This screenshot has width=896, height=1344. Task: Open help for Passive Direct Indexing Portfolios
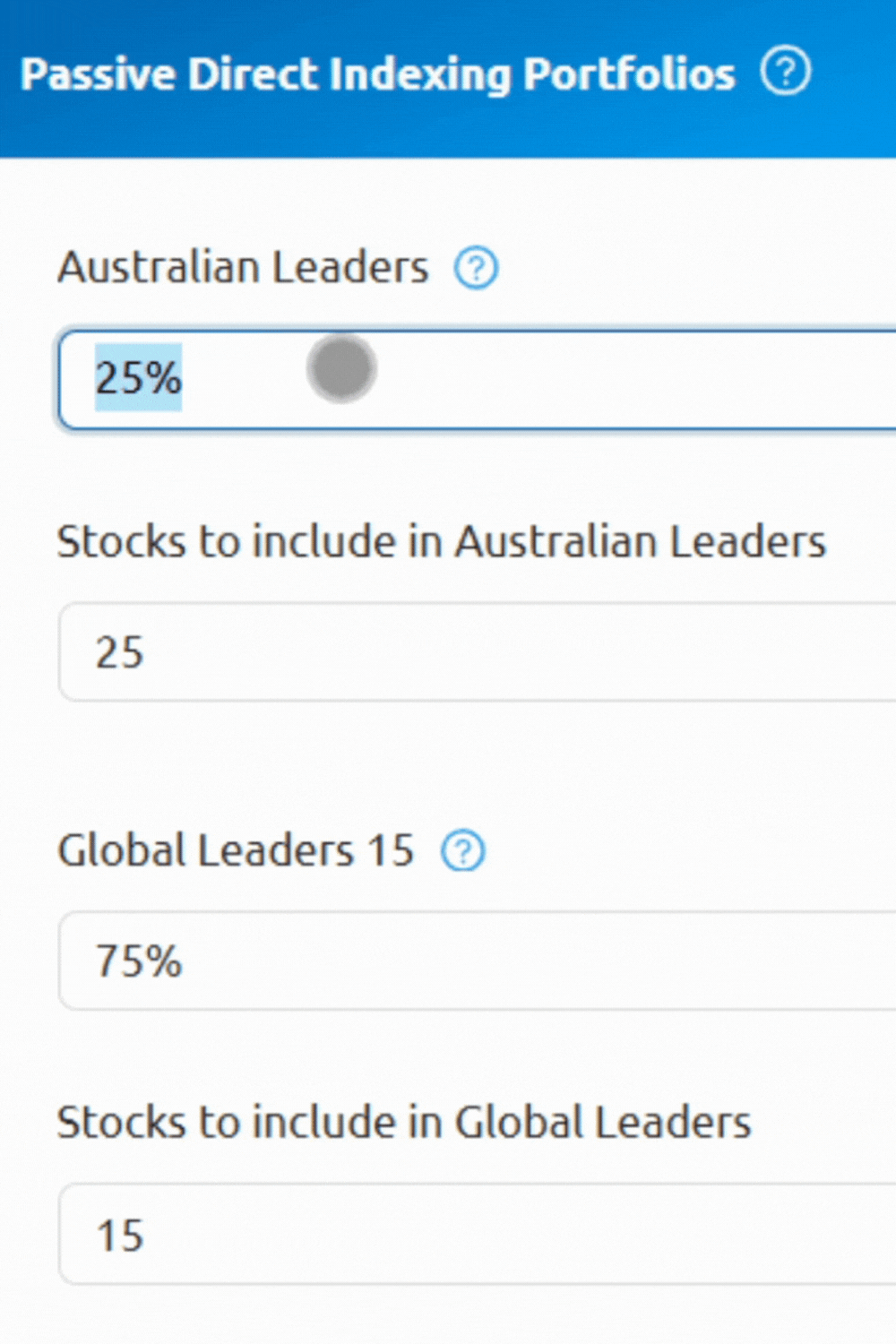coord(786,72)
